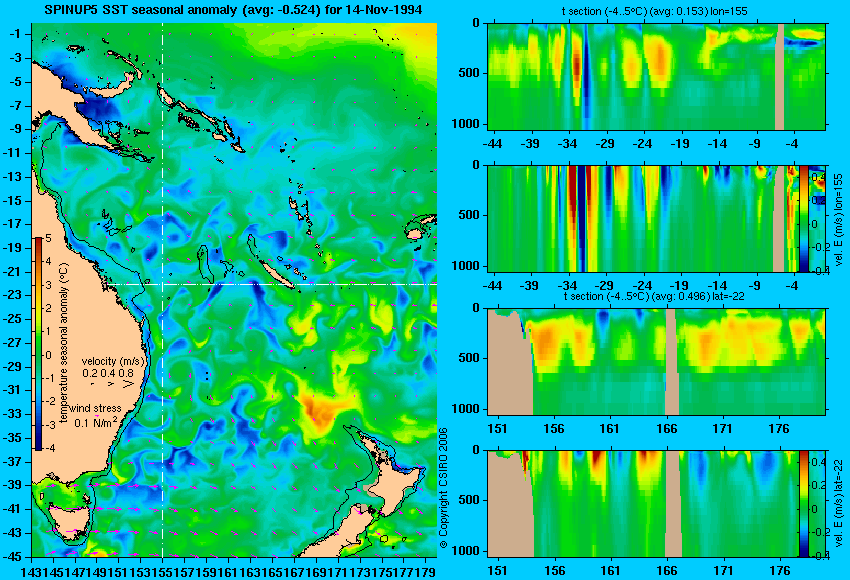Click the '-45' latitude label on the map axis

point(13,557)
